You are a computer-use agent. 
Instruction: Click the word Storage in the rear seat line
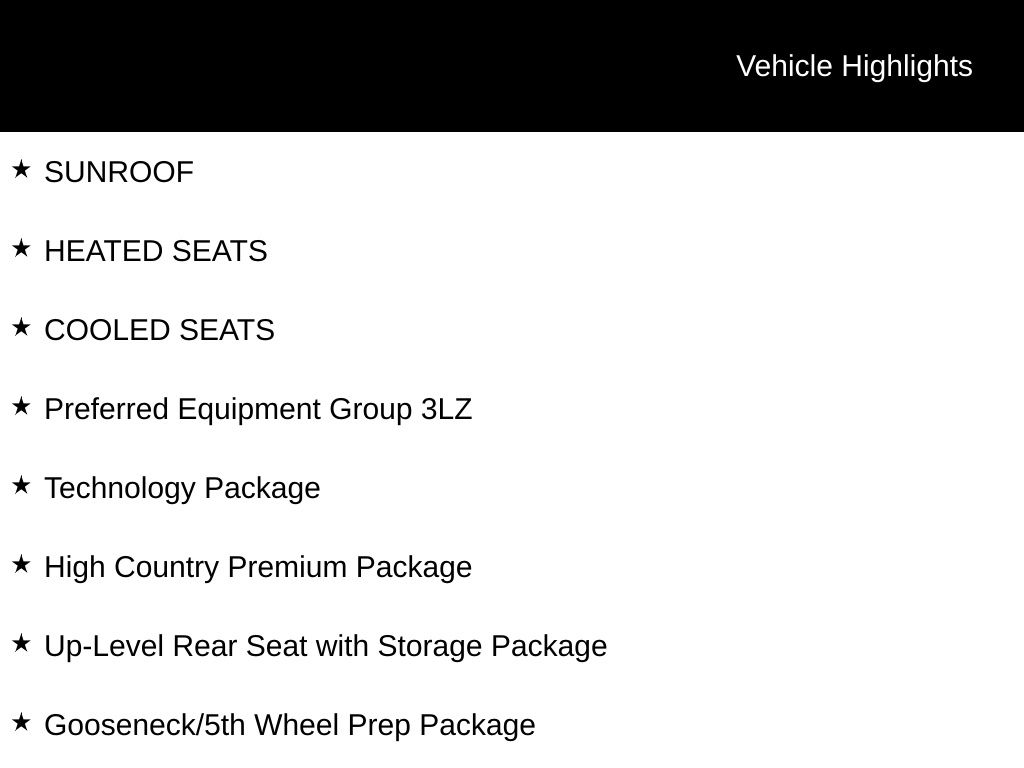[x=430, y=646]
